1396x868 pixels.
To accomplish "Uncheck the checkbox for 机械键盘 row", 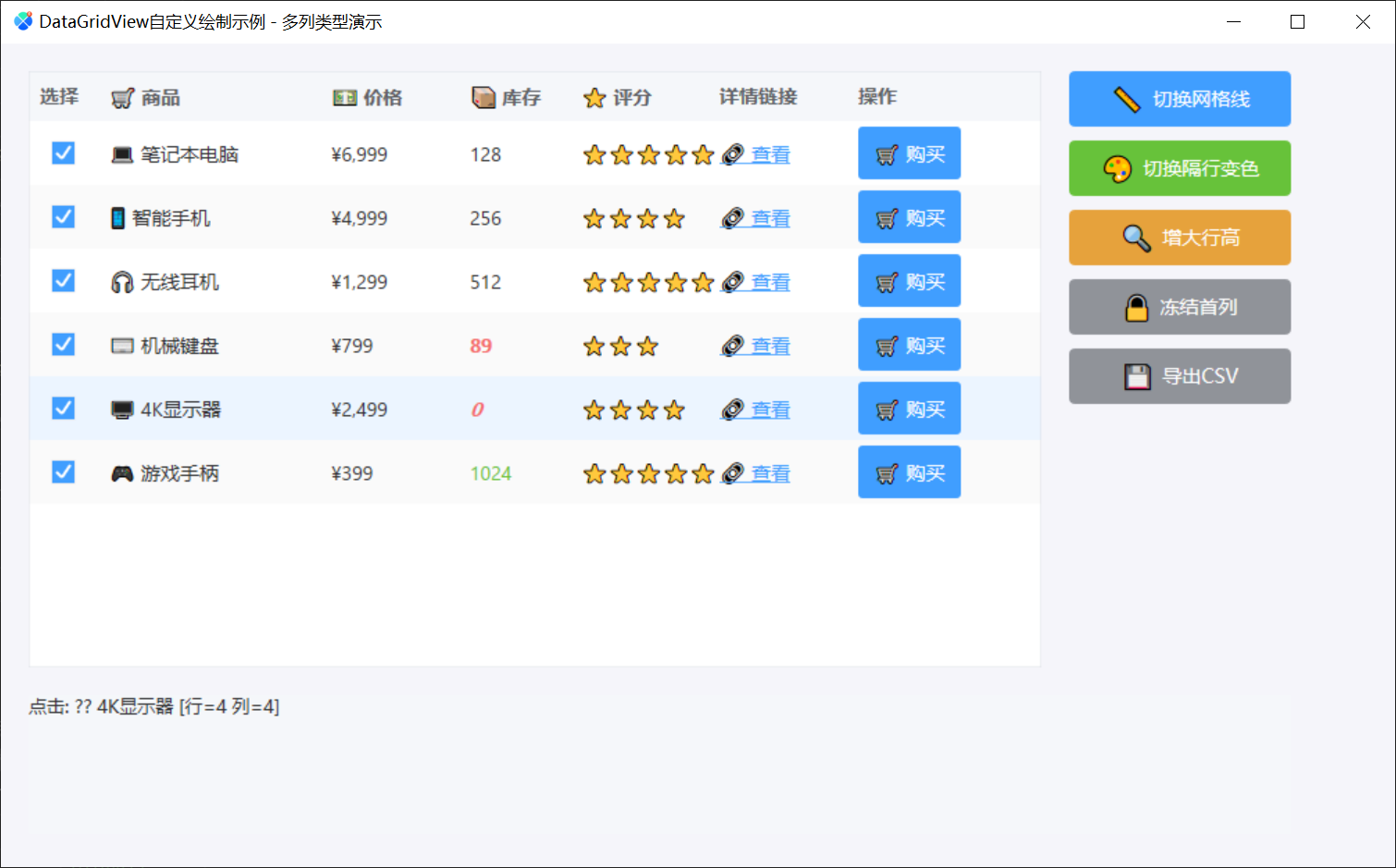I will click(x=63, y=344).
